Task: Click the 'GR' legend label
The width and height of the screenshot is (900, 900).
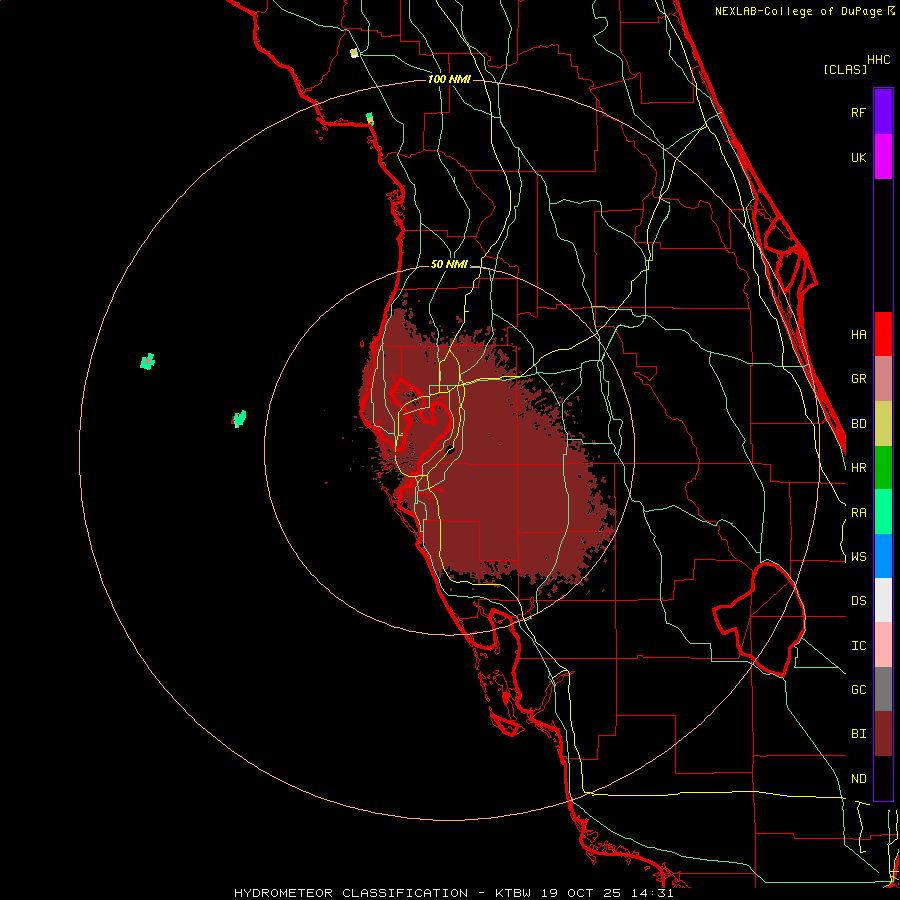Action: click(858, 379)
